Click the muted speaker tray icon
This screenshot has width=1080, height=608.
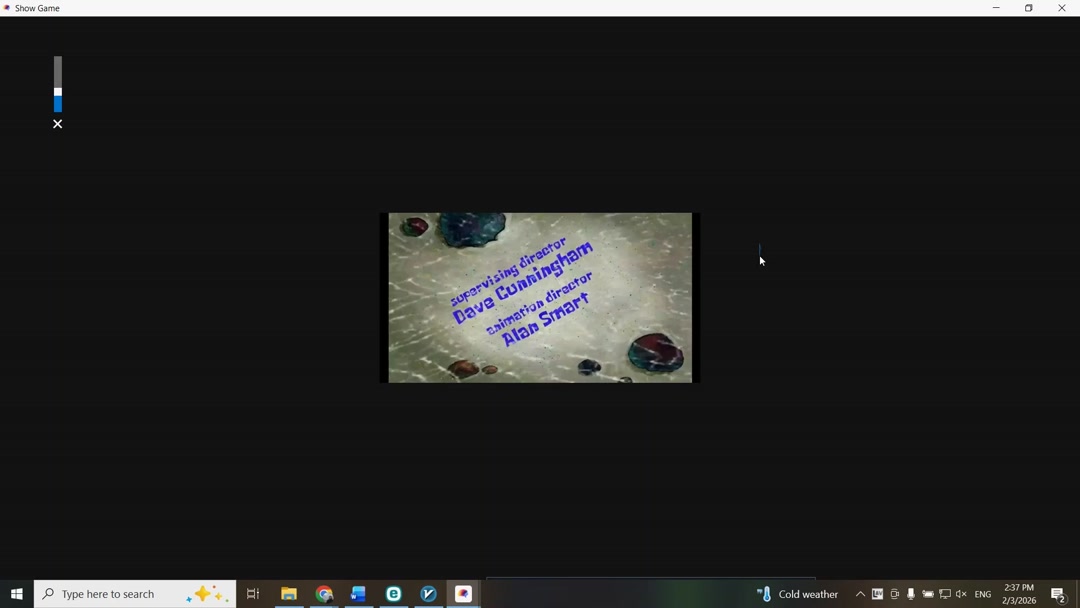962,594
